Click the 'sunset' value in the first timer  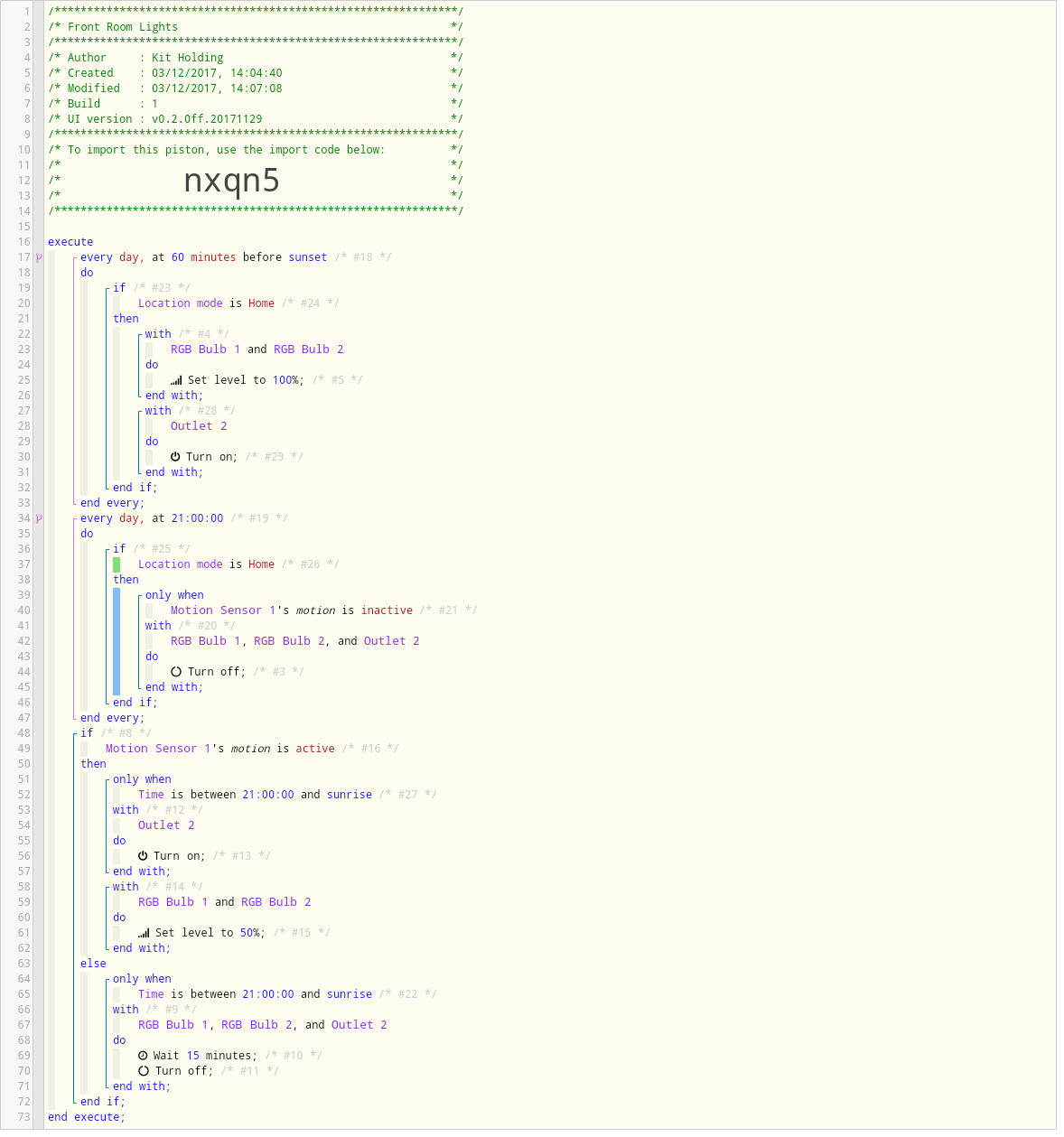(308, 257)
